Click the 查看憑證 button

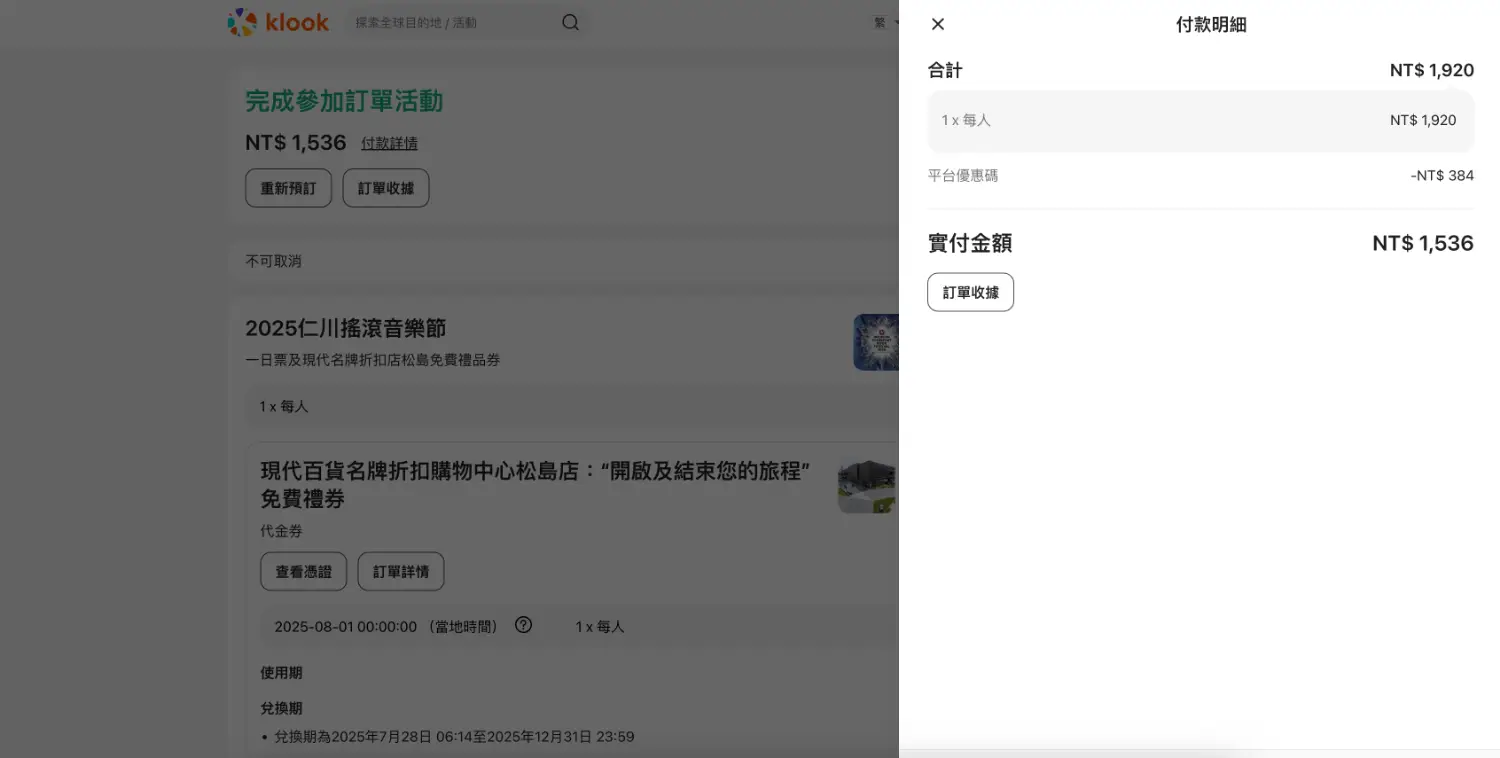pos(303,571)
